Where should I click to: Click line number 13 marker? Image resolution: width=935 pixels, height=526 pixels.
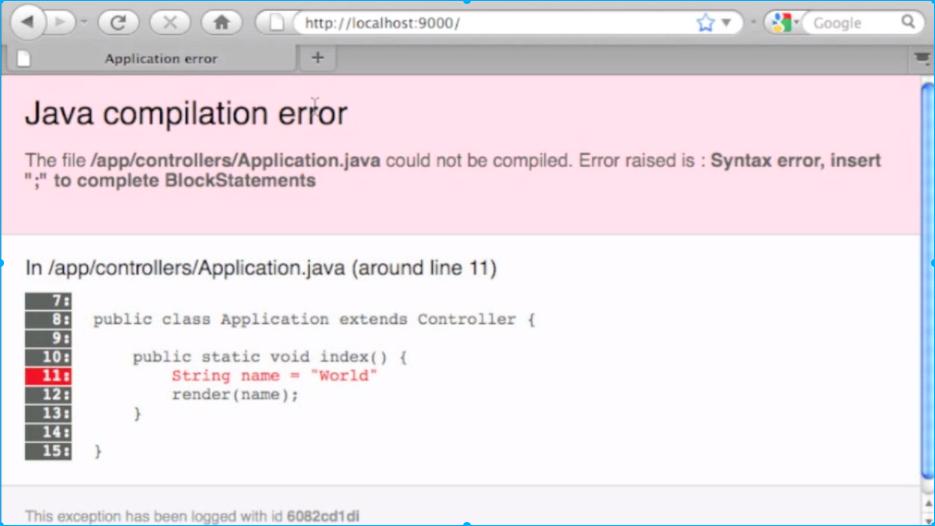pyautogui.click(x=48, y=413)
